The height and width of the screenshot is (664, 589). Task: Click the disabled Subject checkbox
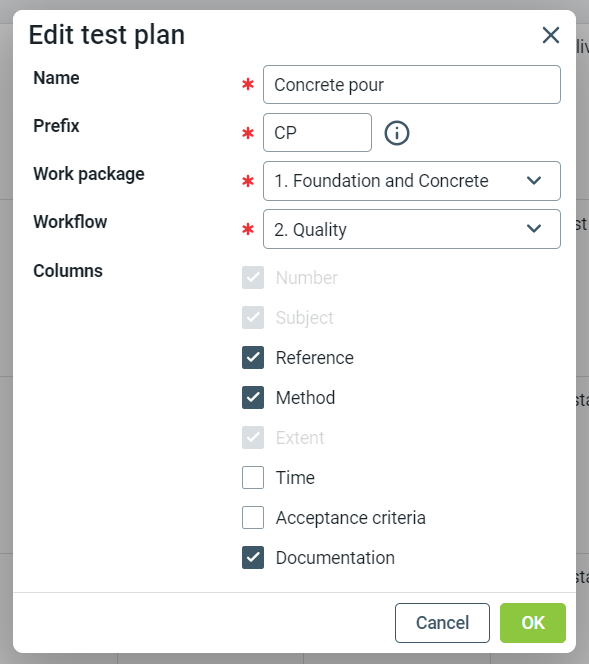point(253,318)
